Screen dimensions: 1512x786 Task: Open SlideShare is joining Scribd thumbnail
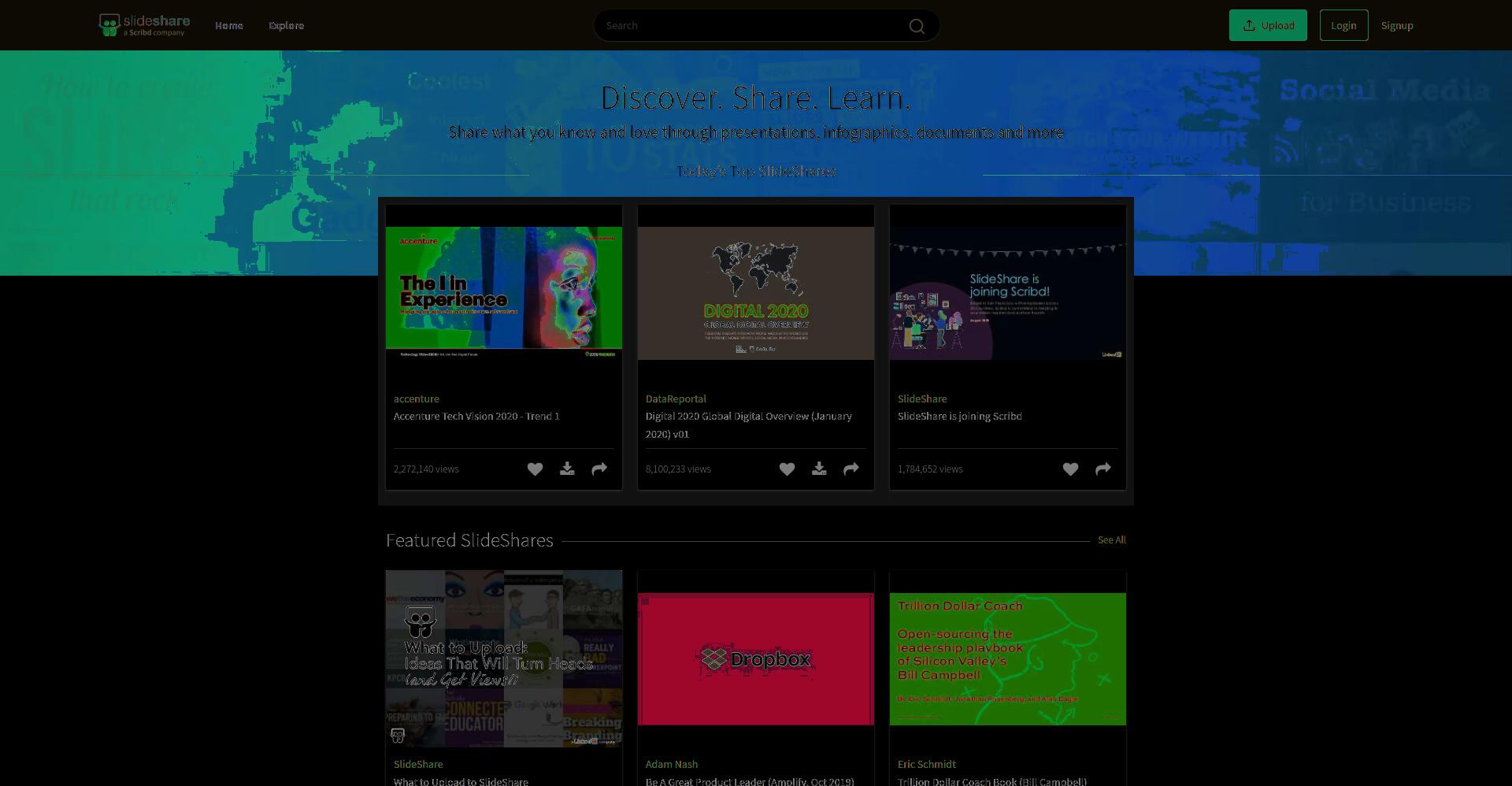tap(1008, 294)
